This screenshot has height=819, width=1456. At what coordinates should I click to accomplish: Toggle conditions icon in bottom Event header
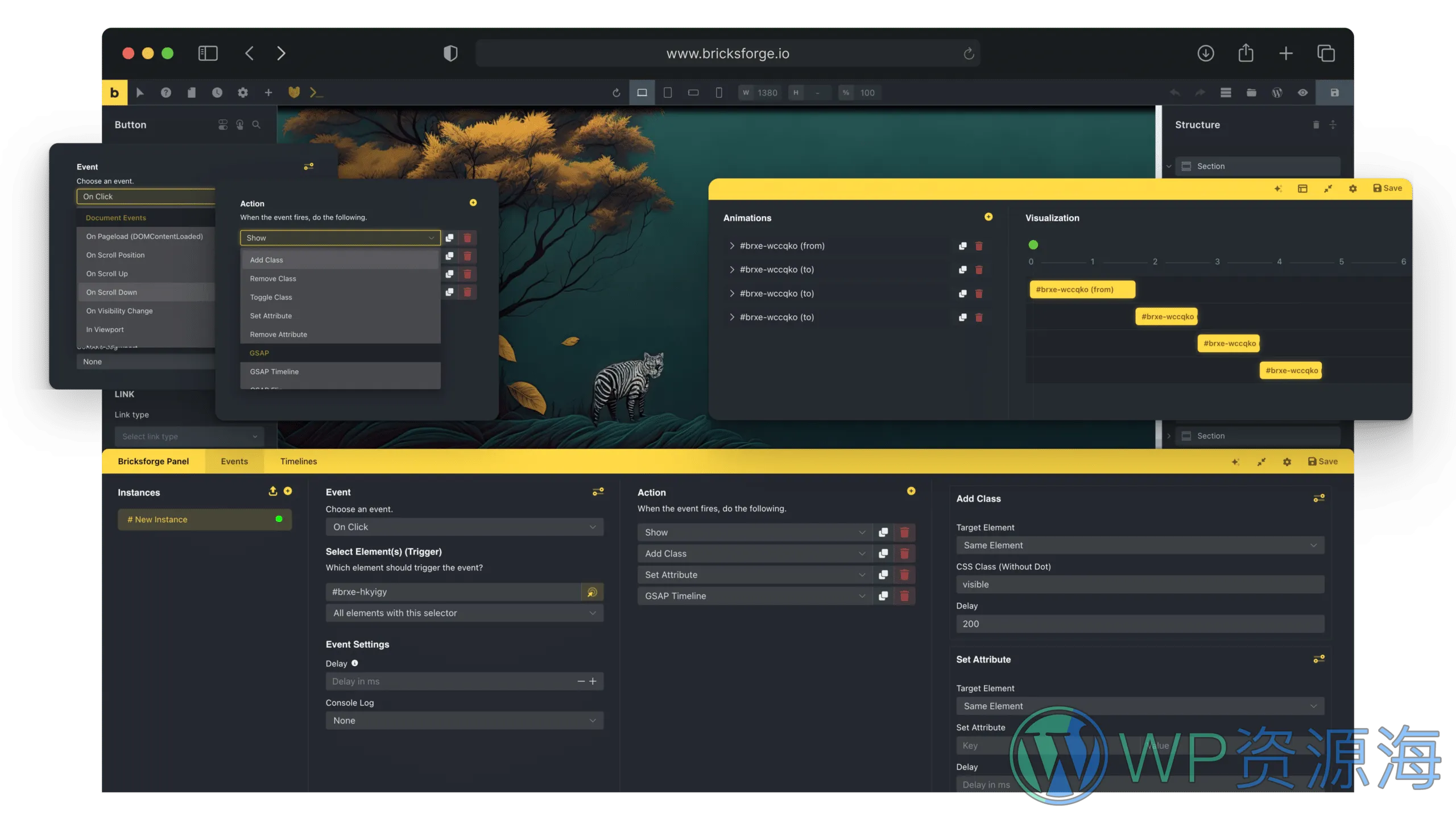(598, 491)
